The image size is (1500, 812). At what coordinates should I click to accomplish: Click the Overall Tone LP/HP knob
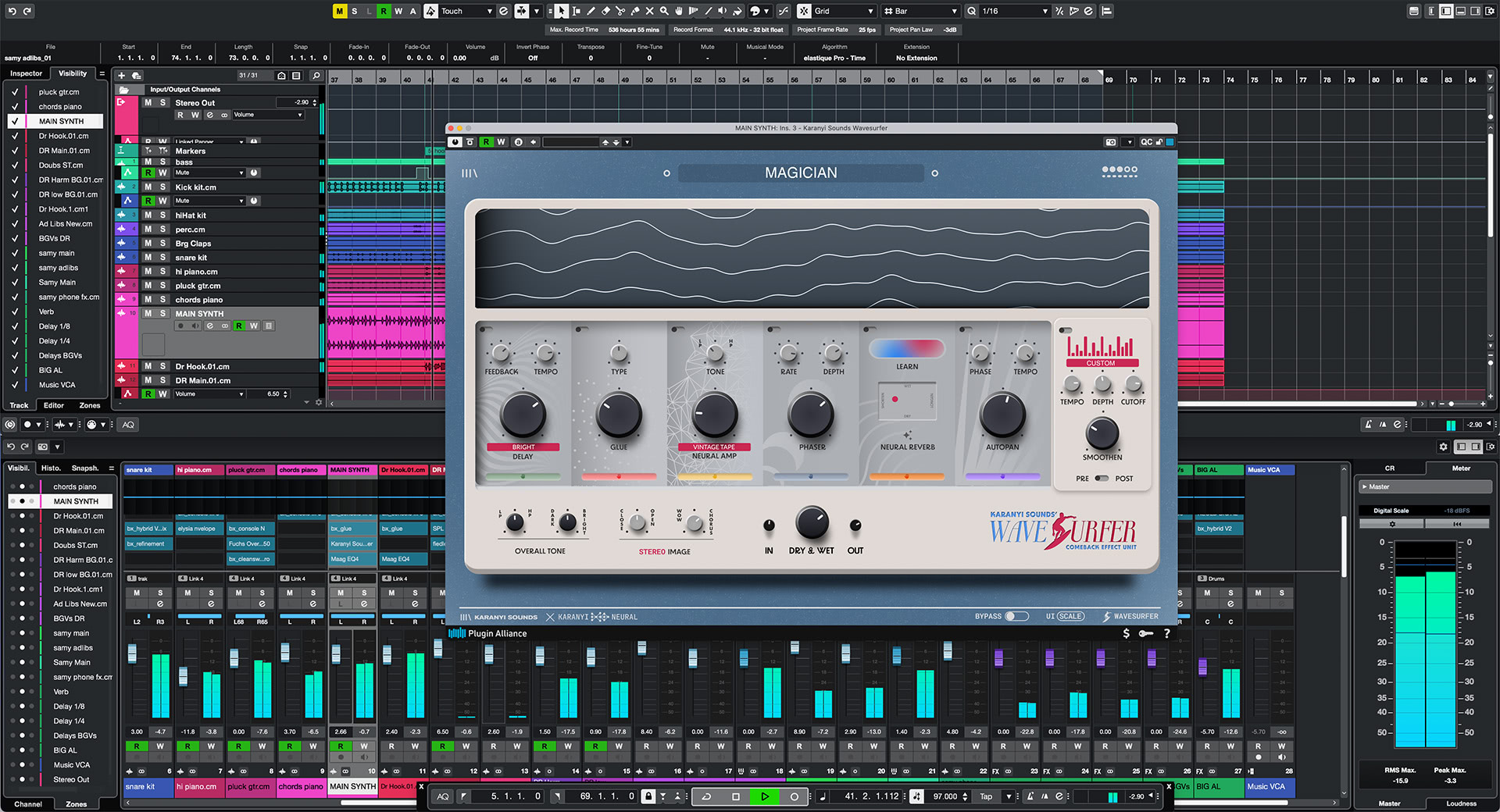[x=515, y=522]
